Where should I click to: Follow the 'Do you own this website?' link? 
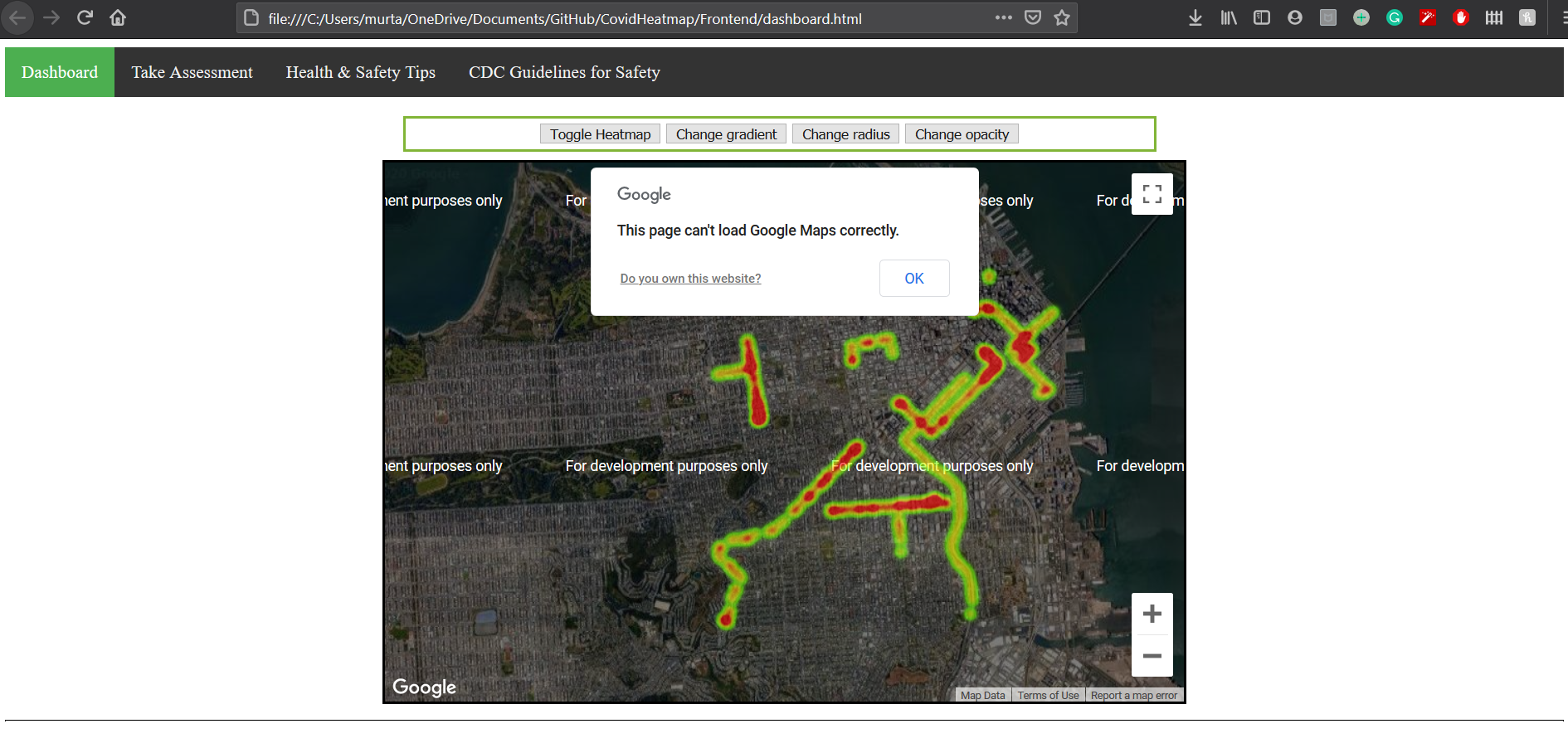(690, 279)
